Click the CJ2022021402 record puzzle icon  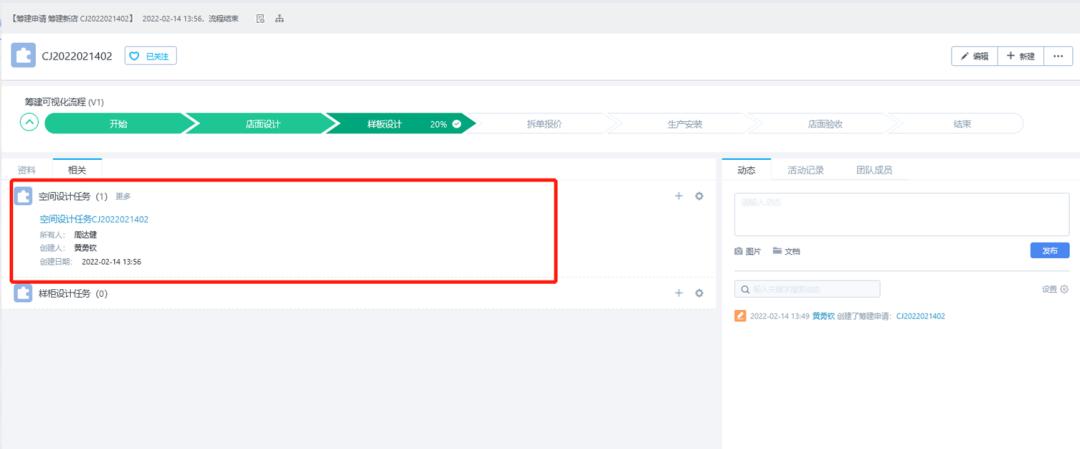pyautogui.click(x=23, y=56)
